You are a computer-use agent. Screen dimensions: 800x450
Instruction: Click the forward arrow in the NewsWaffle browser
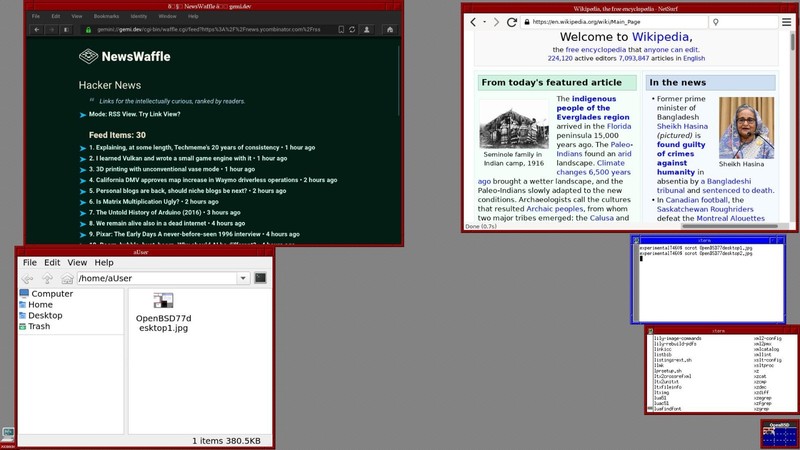coord(52,30)
